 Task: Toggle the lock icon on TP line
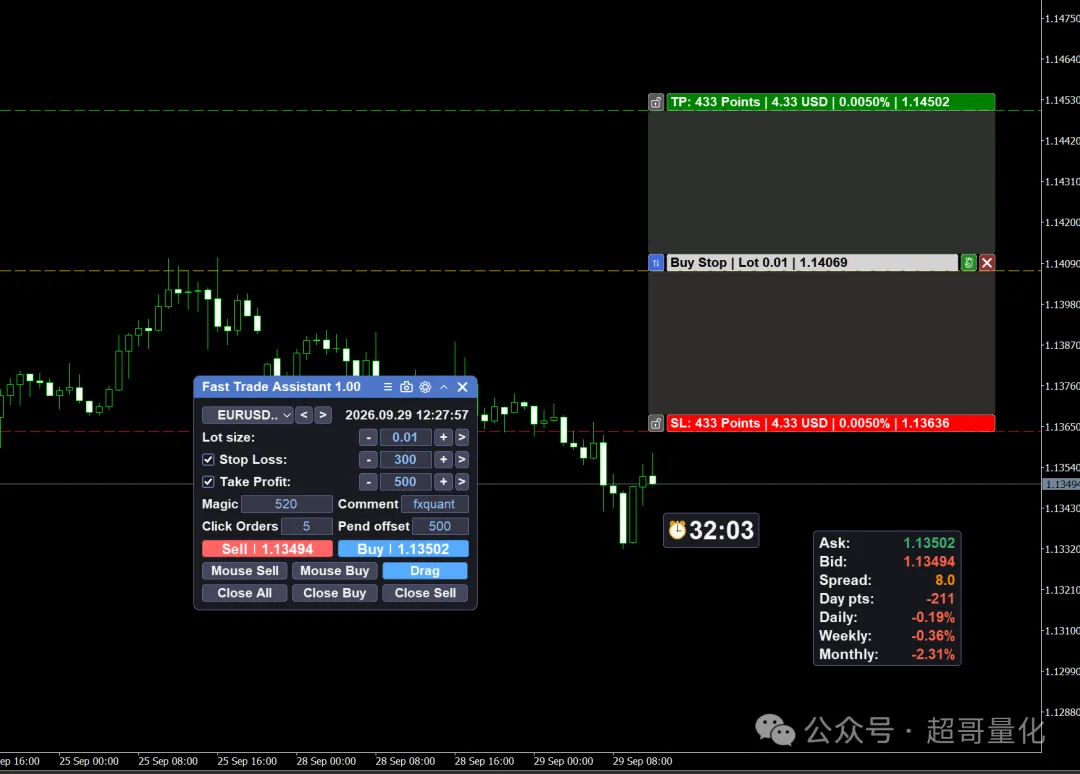pyautogui.click(x=656, y=103)
